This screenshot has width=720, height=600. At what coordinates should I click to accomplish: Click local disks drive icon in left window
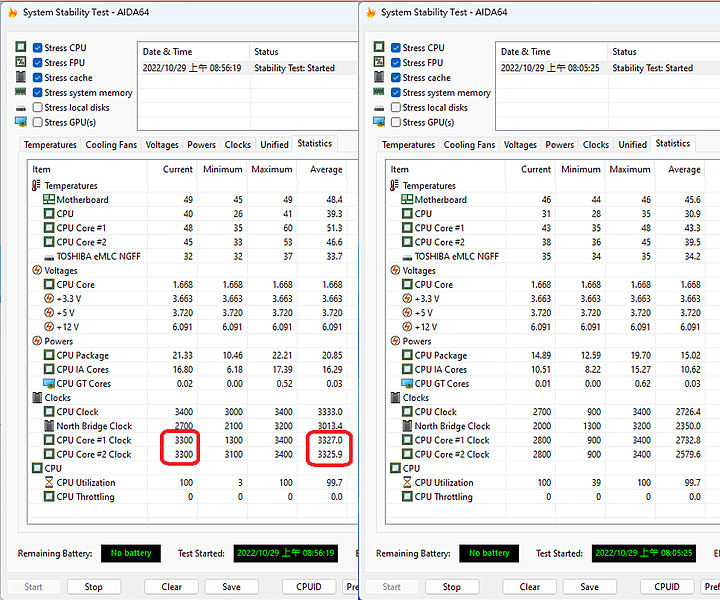pyautogui.click(x=21, y=108)
